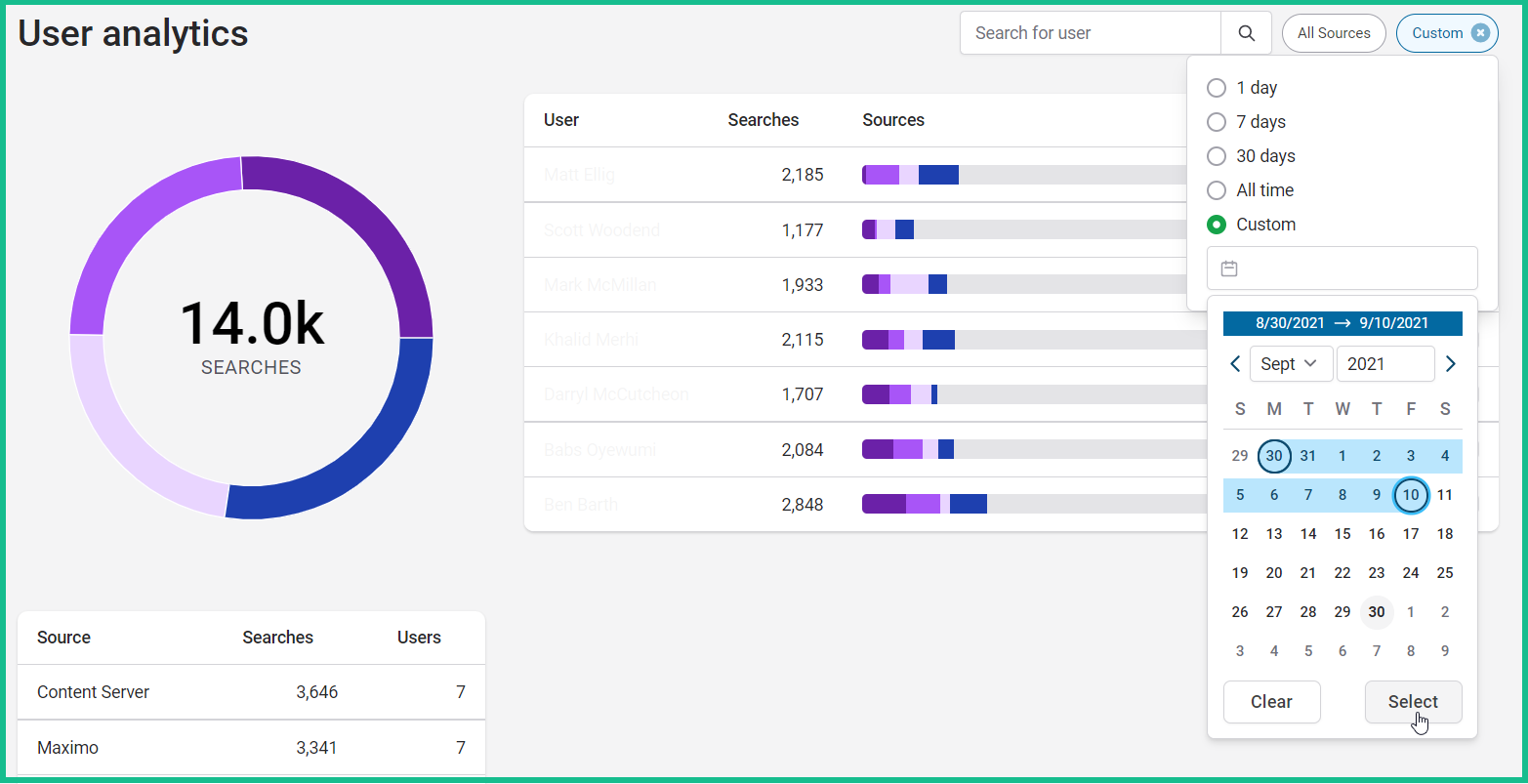Enable the 'All time' option
This screenshot has width=1528, height=784.
[1217, 189]
